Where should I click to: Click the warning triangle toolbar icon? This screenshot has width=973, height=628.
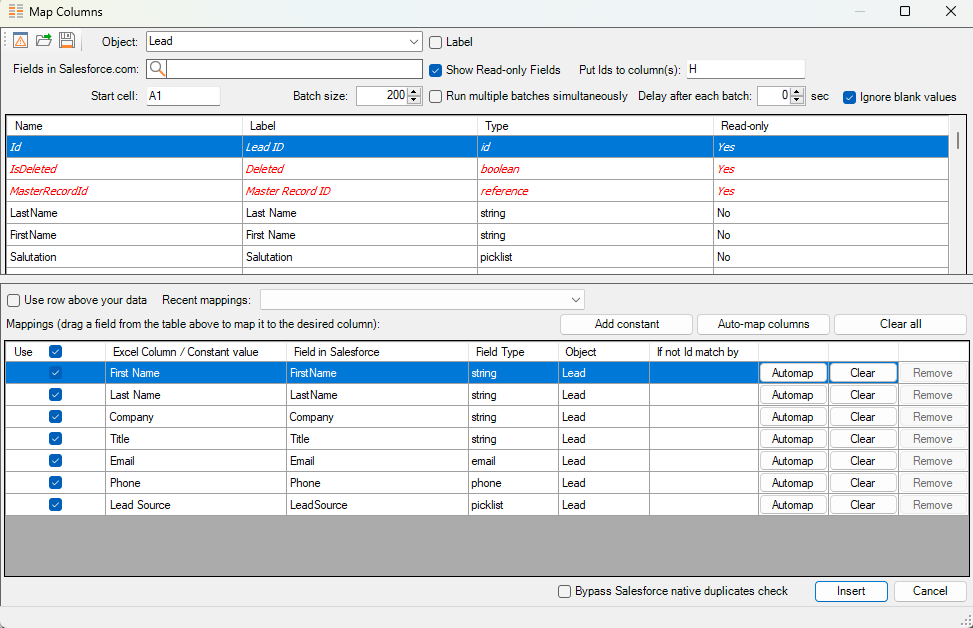click(x=21, y=41)
